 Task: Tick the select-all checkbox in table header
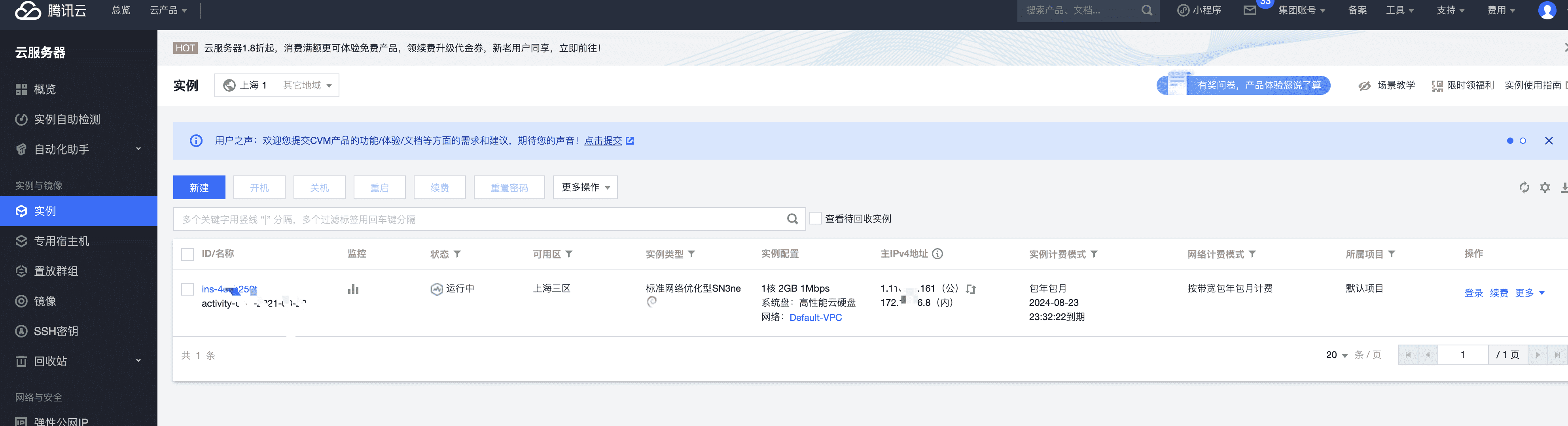point(187,254)
